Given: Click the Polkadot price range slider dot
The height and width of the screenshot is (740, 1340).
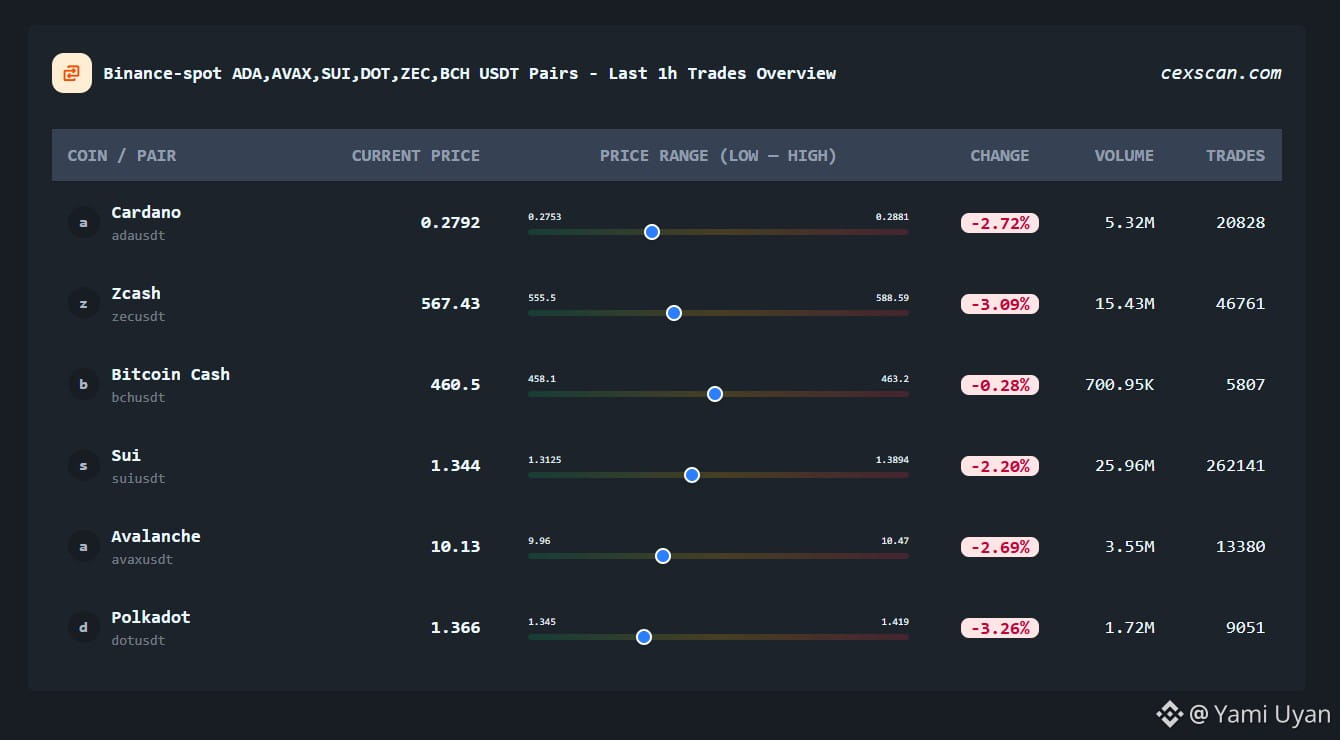Looking at the screenshot, I should (644, 637).
